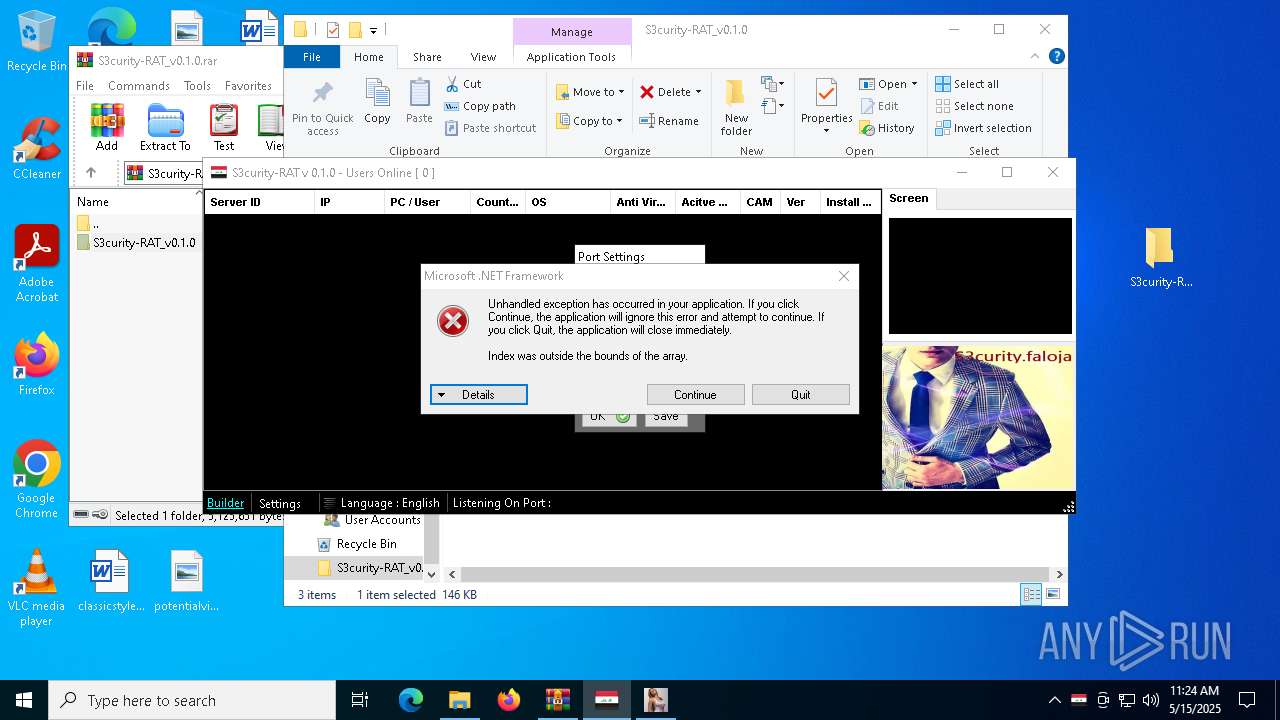Expand Details in the exception dialog
The width and height of the screenshot is (1280, 720).
pos(478,395)
